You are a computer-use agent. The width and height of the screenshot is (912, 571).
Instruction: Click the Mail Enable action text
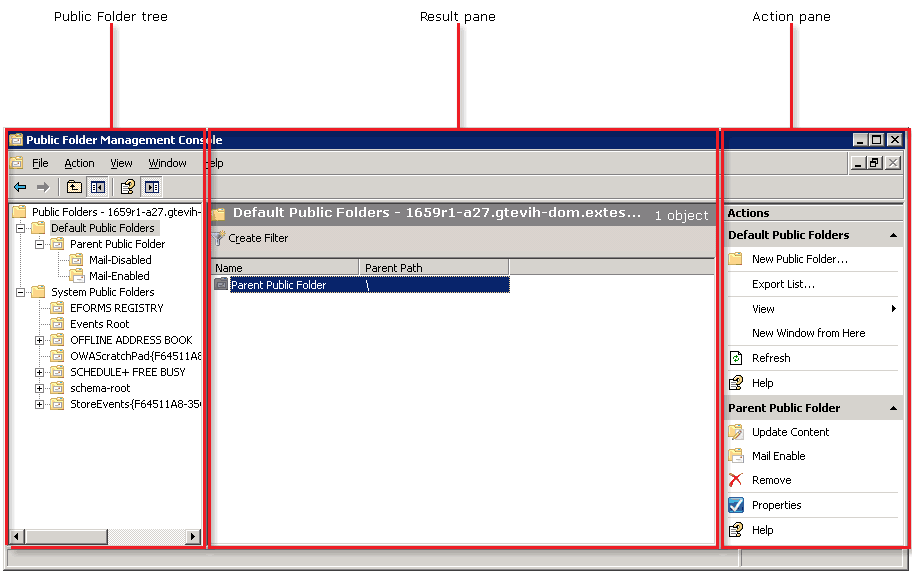coord(779,456)
